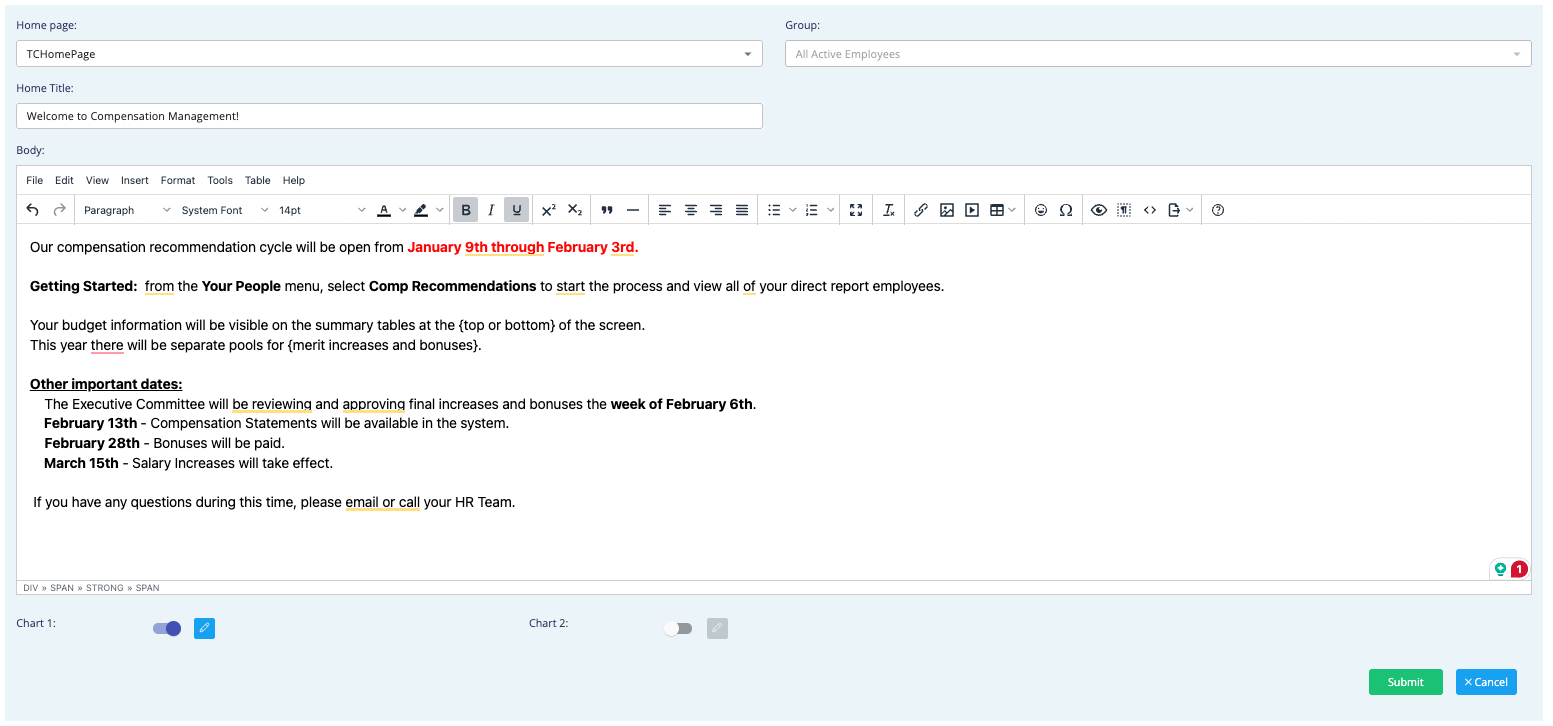This screenshot has height=726, width=1553.
Task: Click the green Submit button
Action: click(1405, 682)
